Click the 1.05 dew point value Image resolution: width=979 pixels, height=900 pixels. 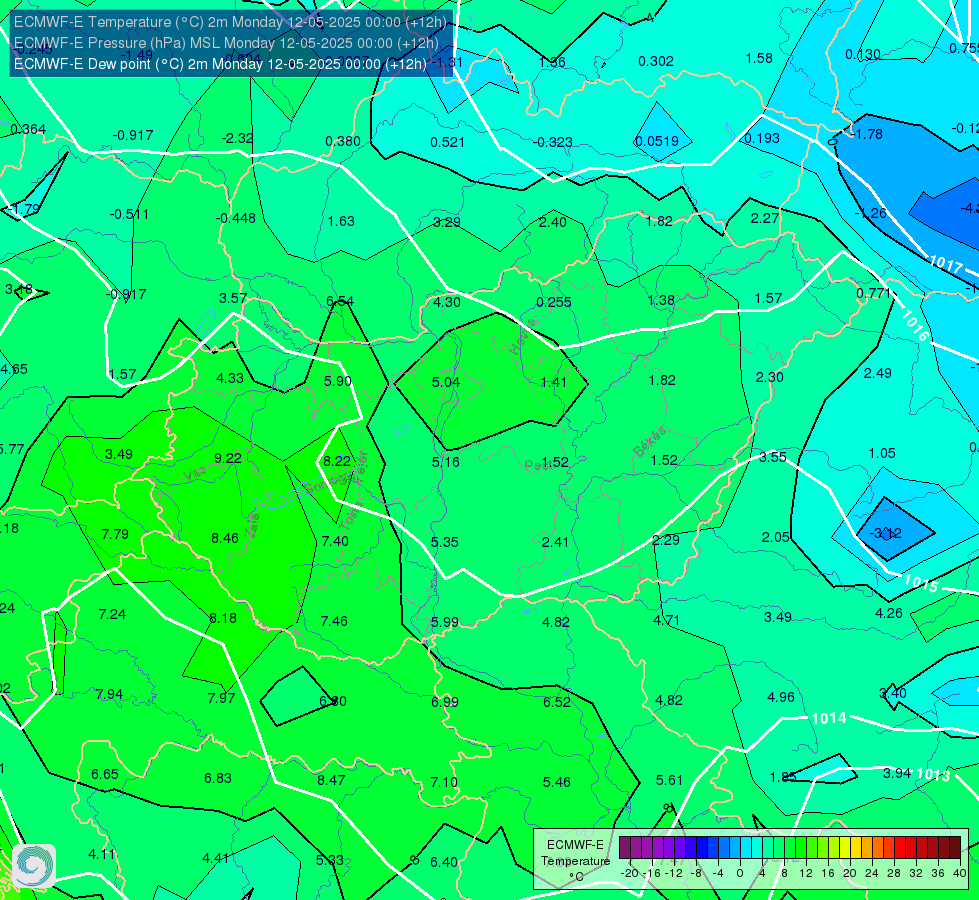(x=882, y=453)
